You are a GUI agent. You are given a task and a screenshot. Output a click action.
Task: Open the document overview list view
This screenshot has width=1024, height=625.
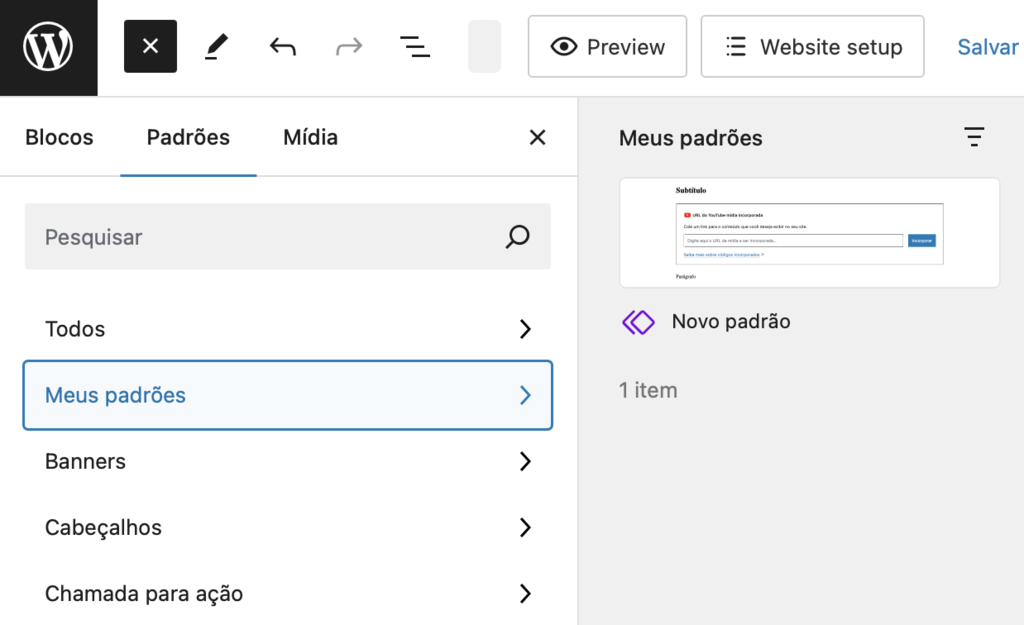414,46
